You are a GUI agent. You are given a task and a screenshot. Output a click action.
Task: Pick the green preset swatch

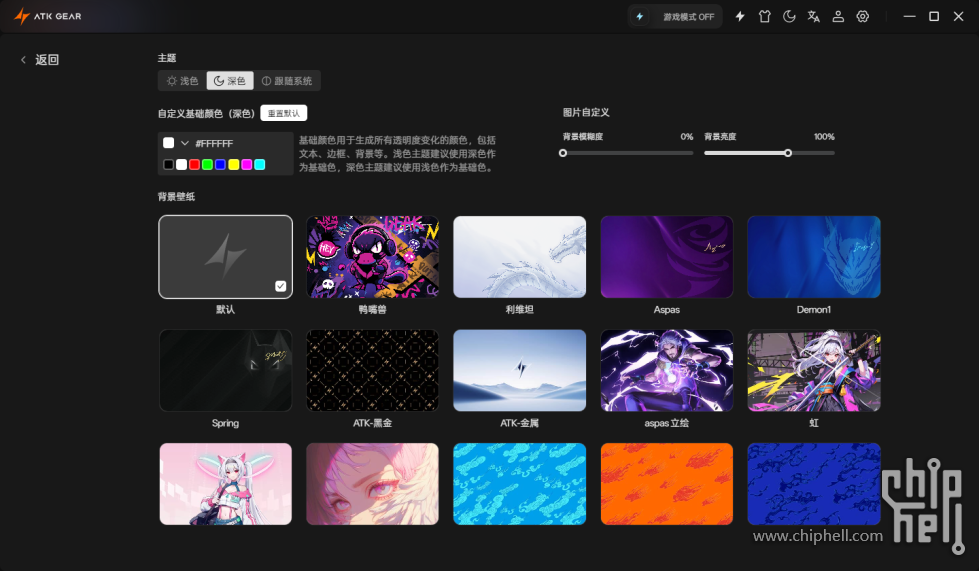pyautogui.click(x=207, y=165)
